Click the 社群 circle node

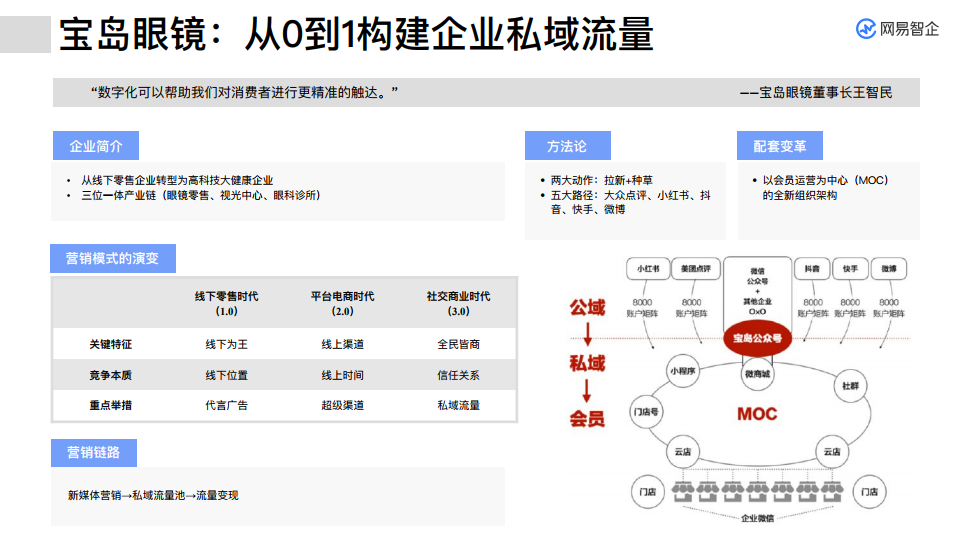(849, 385)
